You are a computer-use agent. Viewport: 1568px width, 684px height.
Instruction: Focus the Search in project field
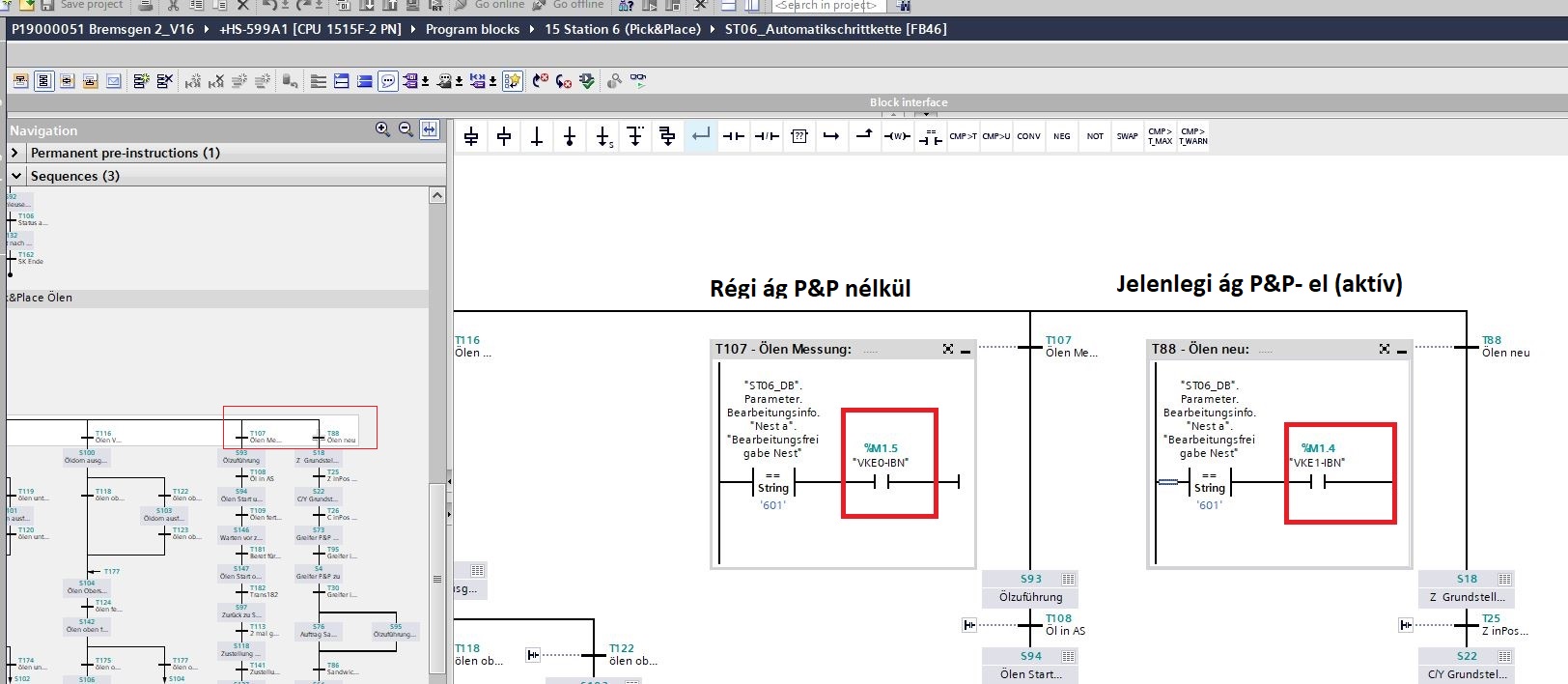point(827,5)
